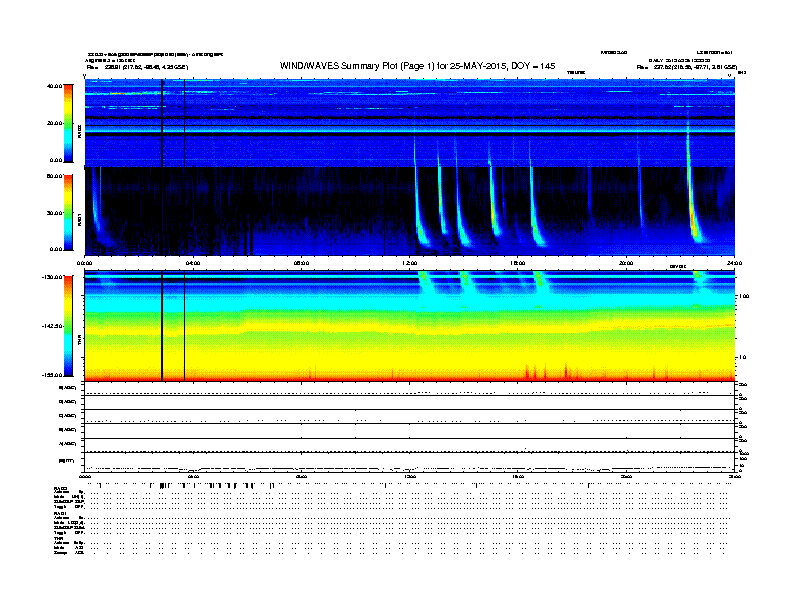
Task: Click the vertical RAD1 panel axis label
Action: (x=79, y=219)
